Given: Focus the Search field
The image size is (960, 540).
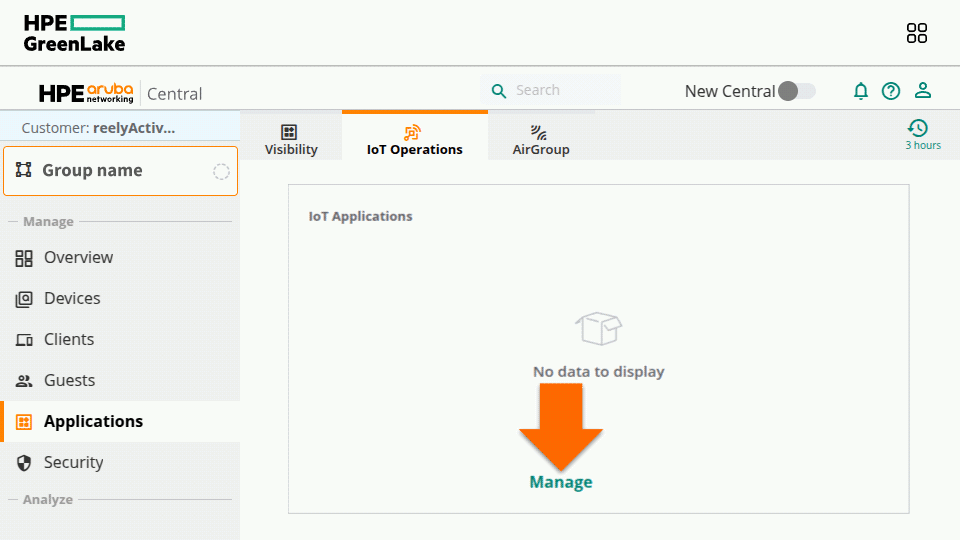Looking at the screenshot, I should click(x=550, y=91).
